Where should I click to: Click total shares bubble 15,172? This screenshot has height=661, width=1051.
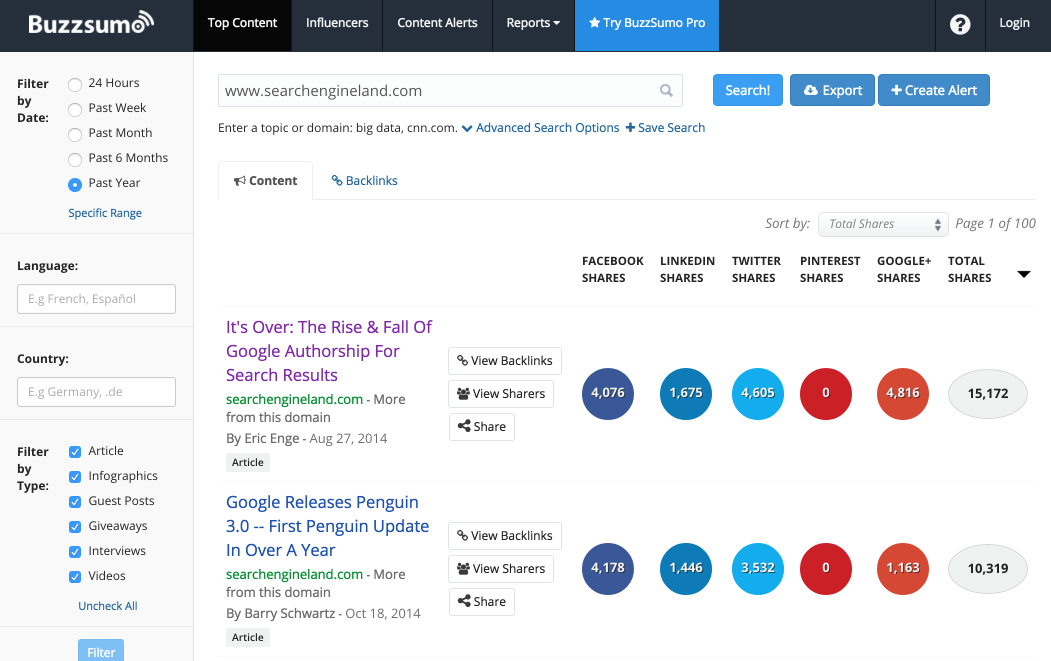(x=988, y=394)
